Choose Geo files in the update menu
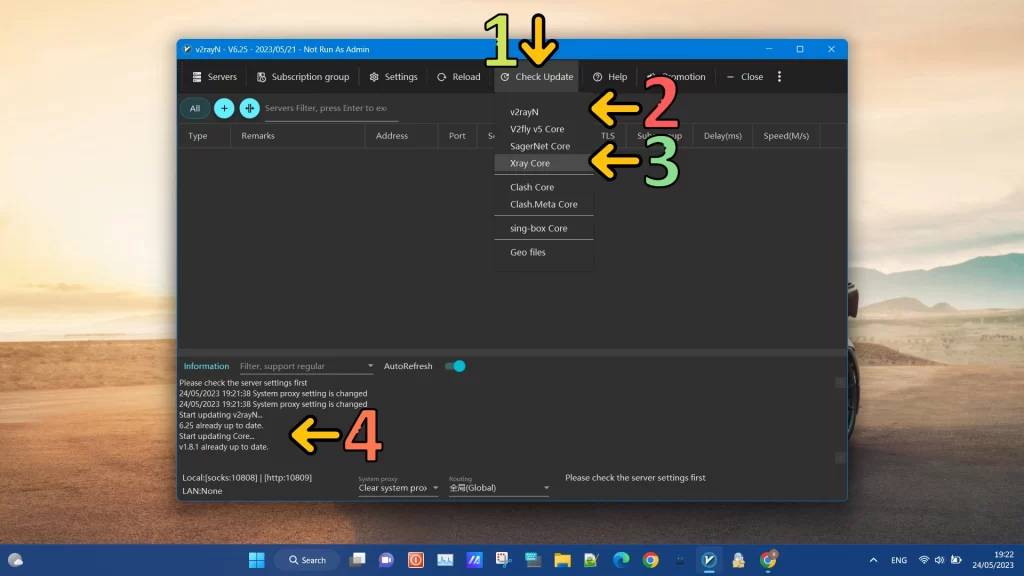Screen dimensions: 1024x576 coord(528,252)
